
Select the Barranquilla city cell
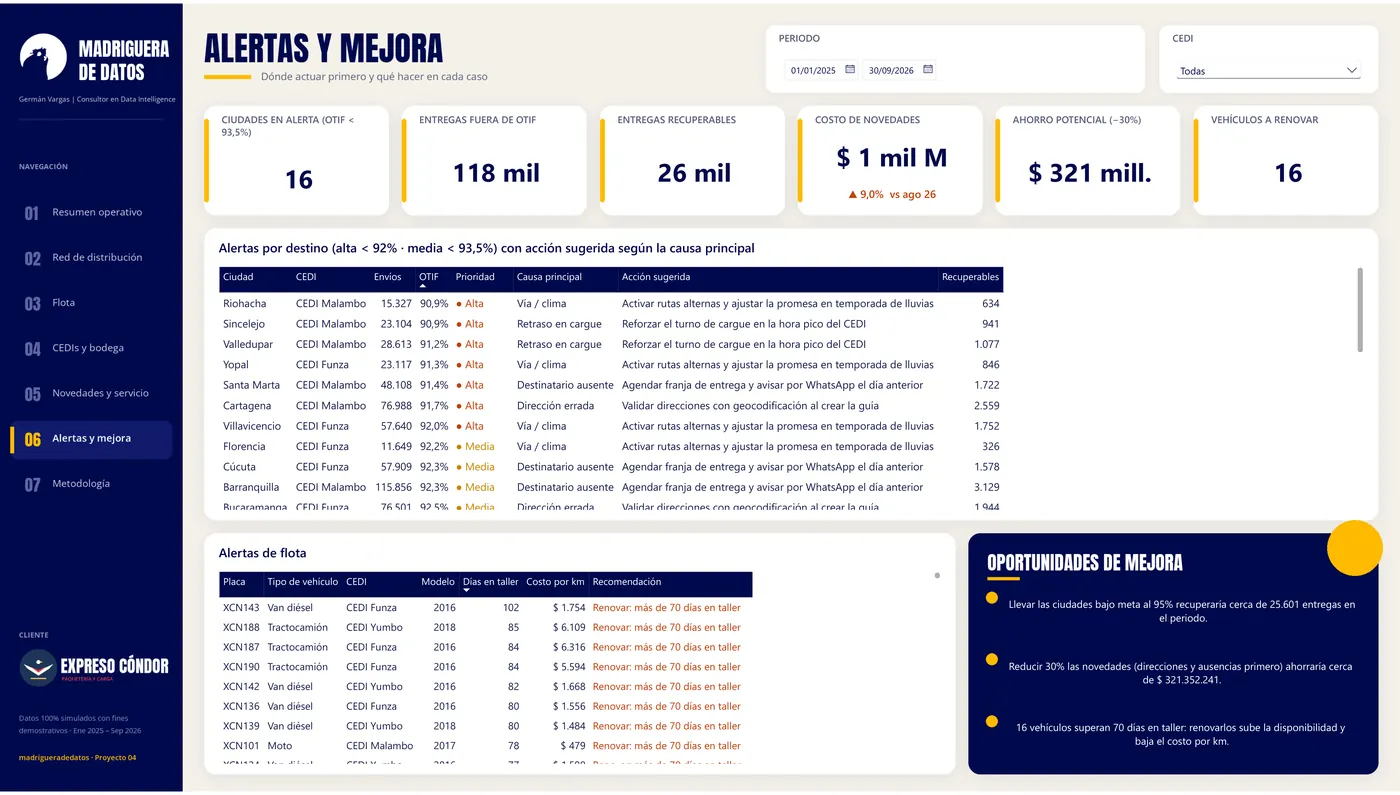point(252,487)
